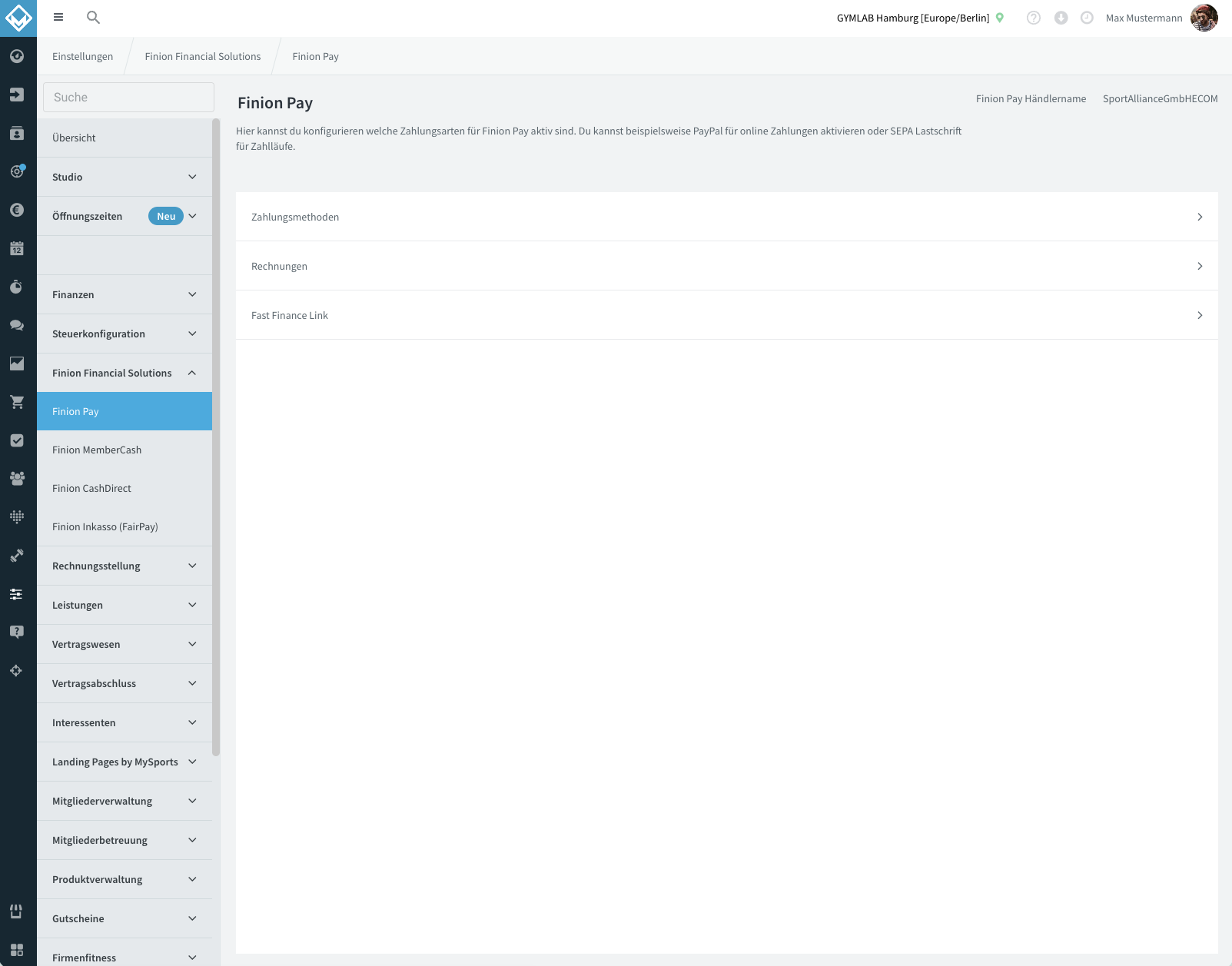1232x966 pixels.
Task: Open the Zahlungsmethoden row
Action: 727,217
